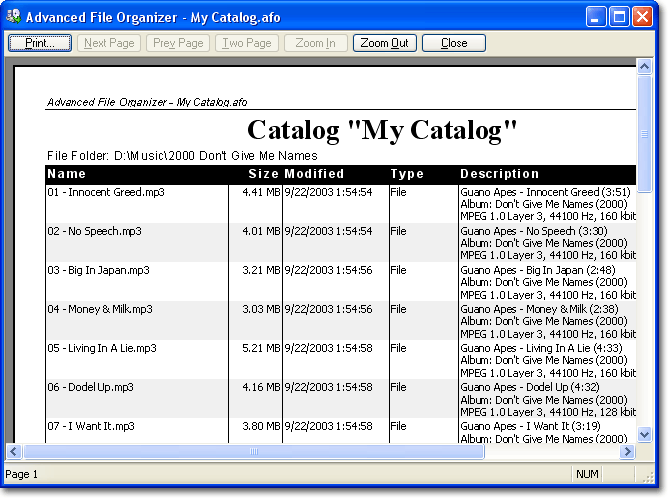The height and width of the screenshot is (500, 670).
Task: Click the horizontal scrollbar right arrow
Action: pyautogui.click(x=628, y=452)
